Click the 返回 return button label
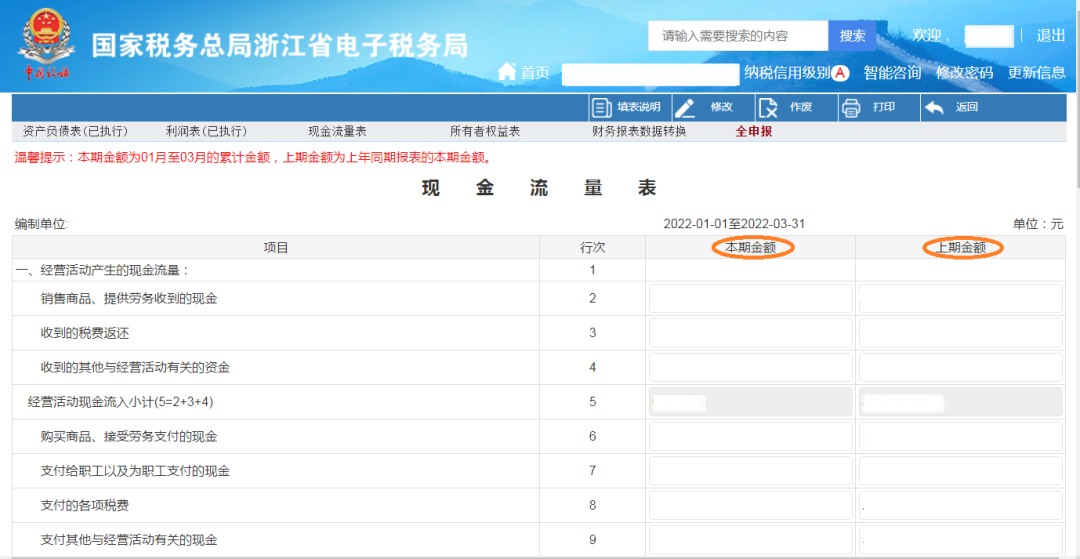 click(x=966, y=108)
